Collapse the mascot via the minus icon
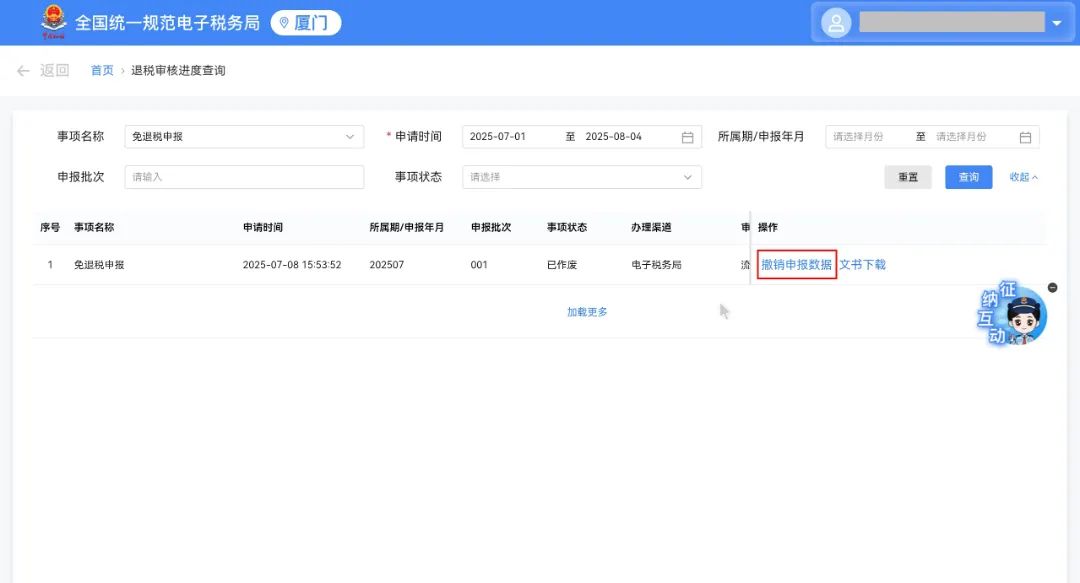This screenshot has width=1080, height=583. [1052, 287]
